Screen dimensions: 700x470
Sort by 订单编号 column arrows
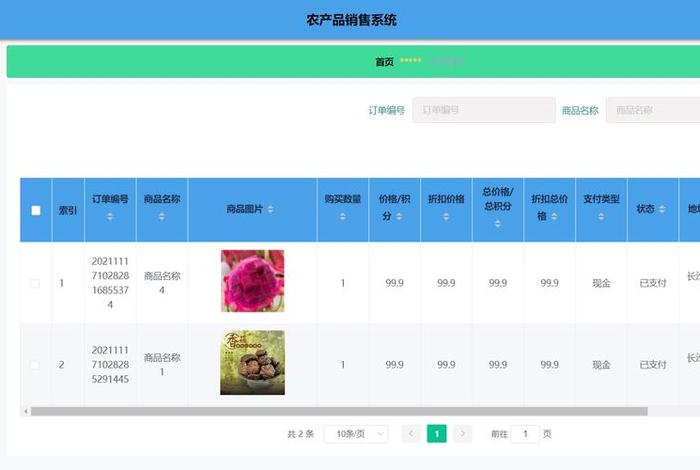coord(110,217)
